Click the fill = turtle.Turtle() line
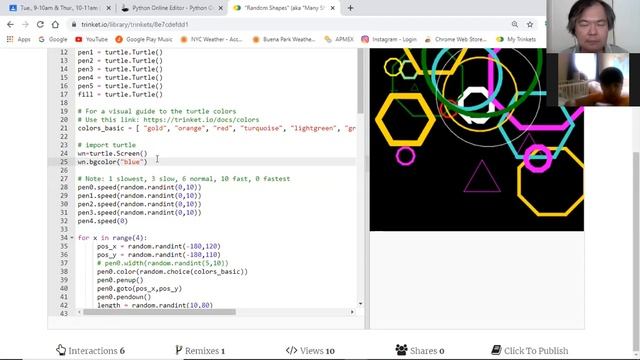The height and width of the screenshot is (360, 640). 120,94
